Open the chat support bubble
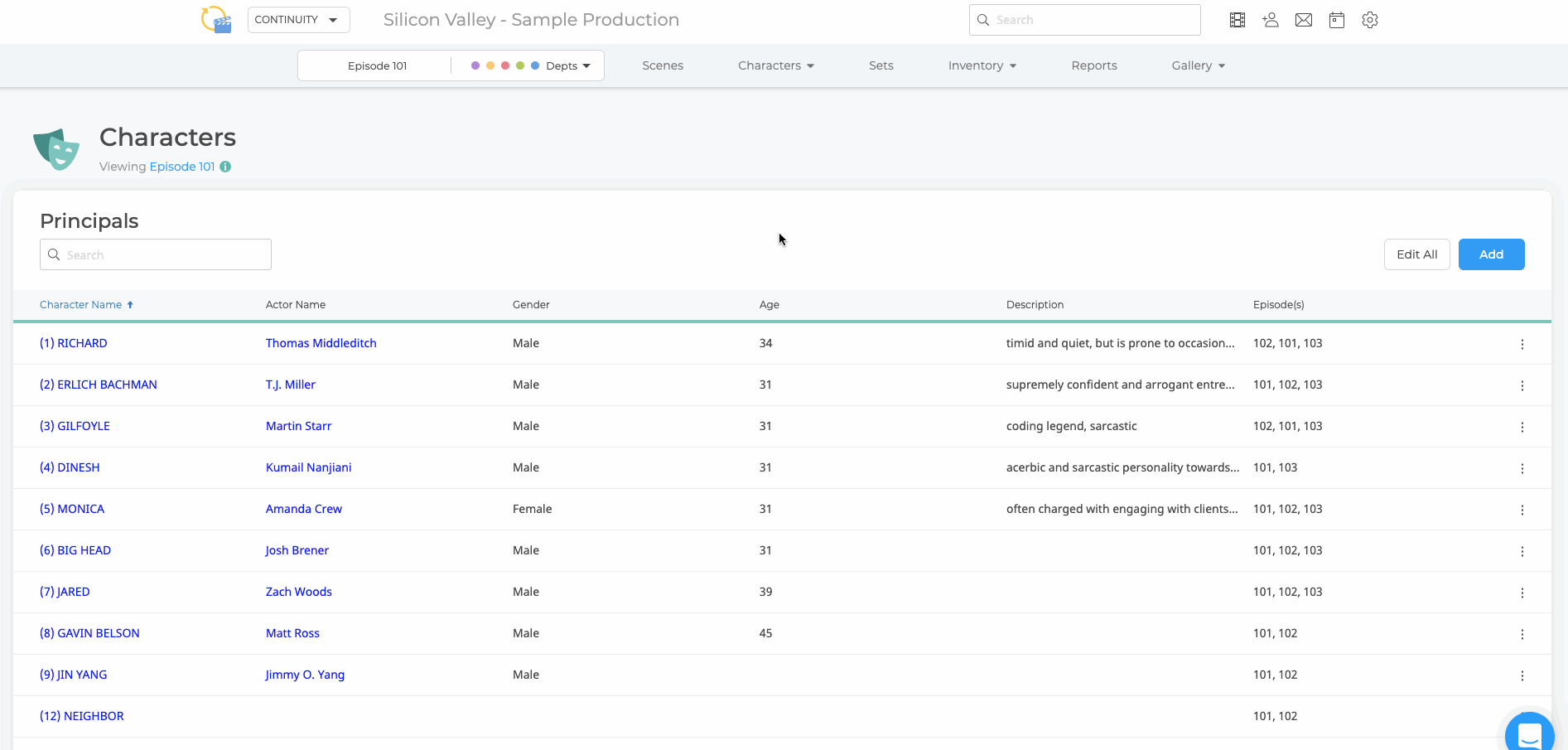 (1529, 733)
